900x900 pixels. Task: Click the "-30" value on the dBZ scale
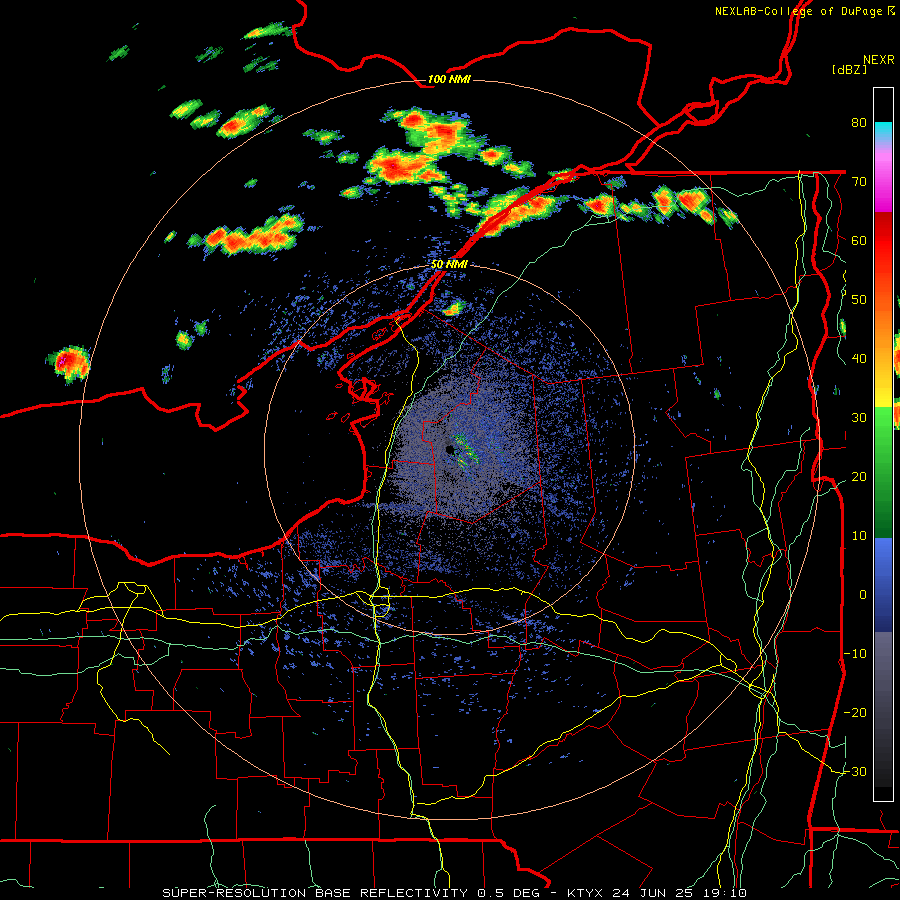(855, 771)
